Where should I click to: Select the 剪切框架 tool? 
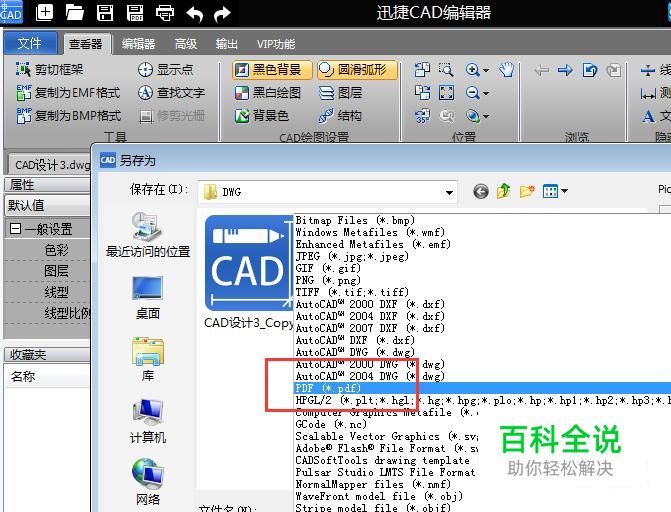[x=49, y=69]
